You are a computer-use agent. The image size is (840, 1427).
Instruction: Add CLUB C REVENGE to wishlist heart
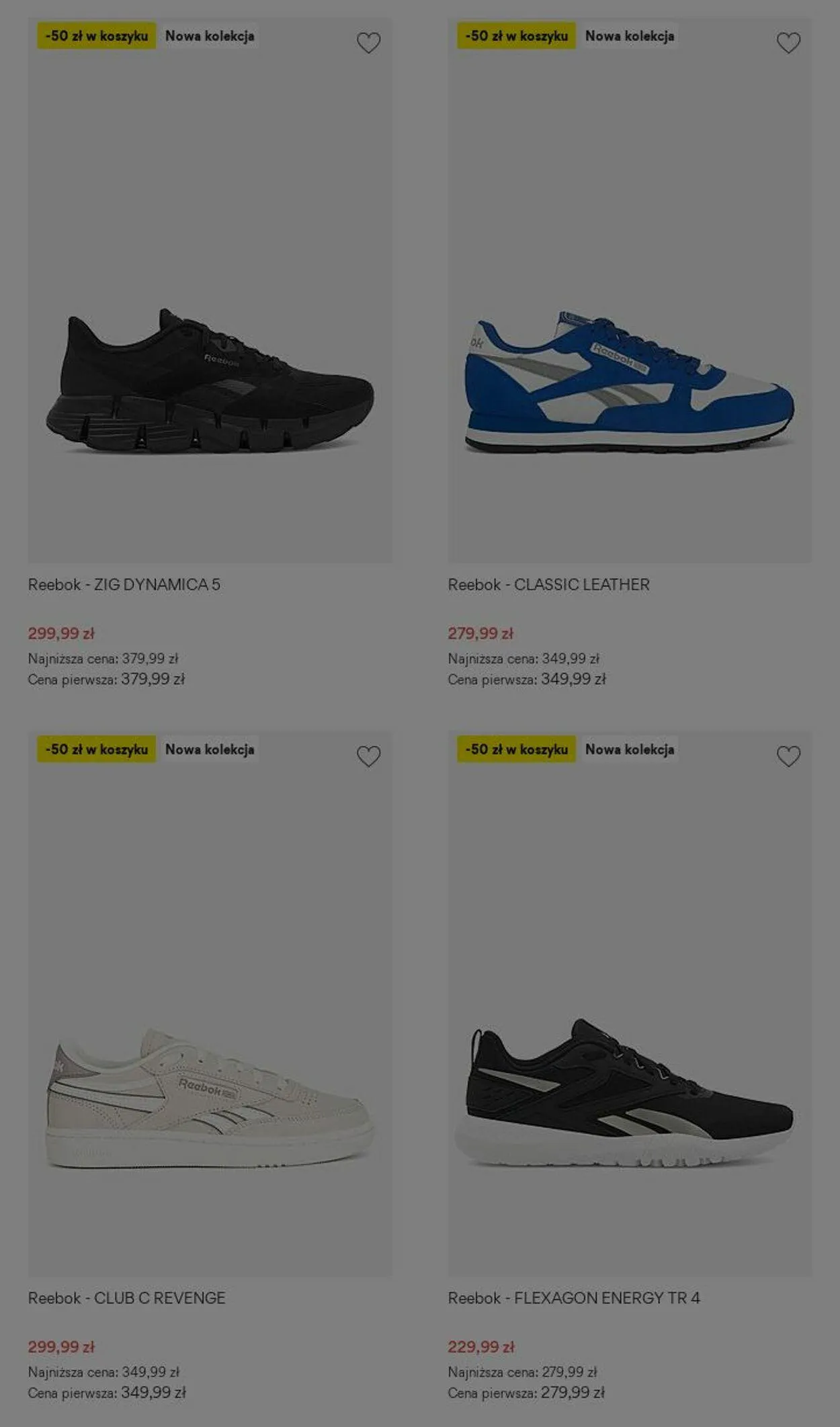tap(368, 756)
